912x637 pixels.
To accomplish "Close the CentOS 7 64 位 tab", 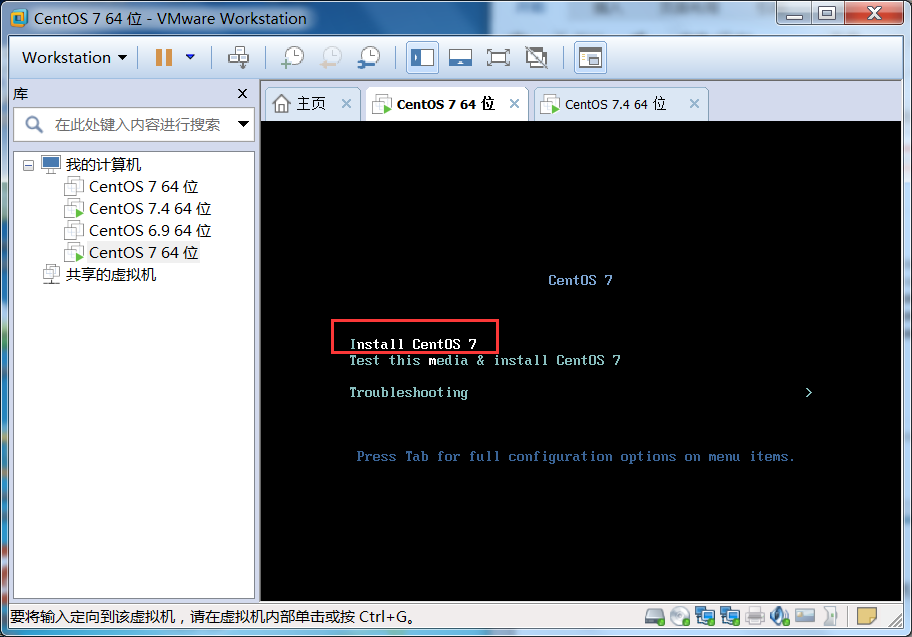I will click(x=514, y=104).
